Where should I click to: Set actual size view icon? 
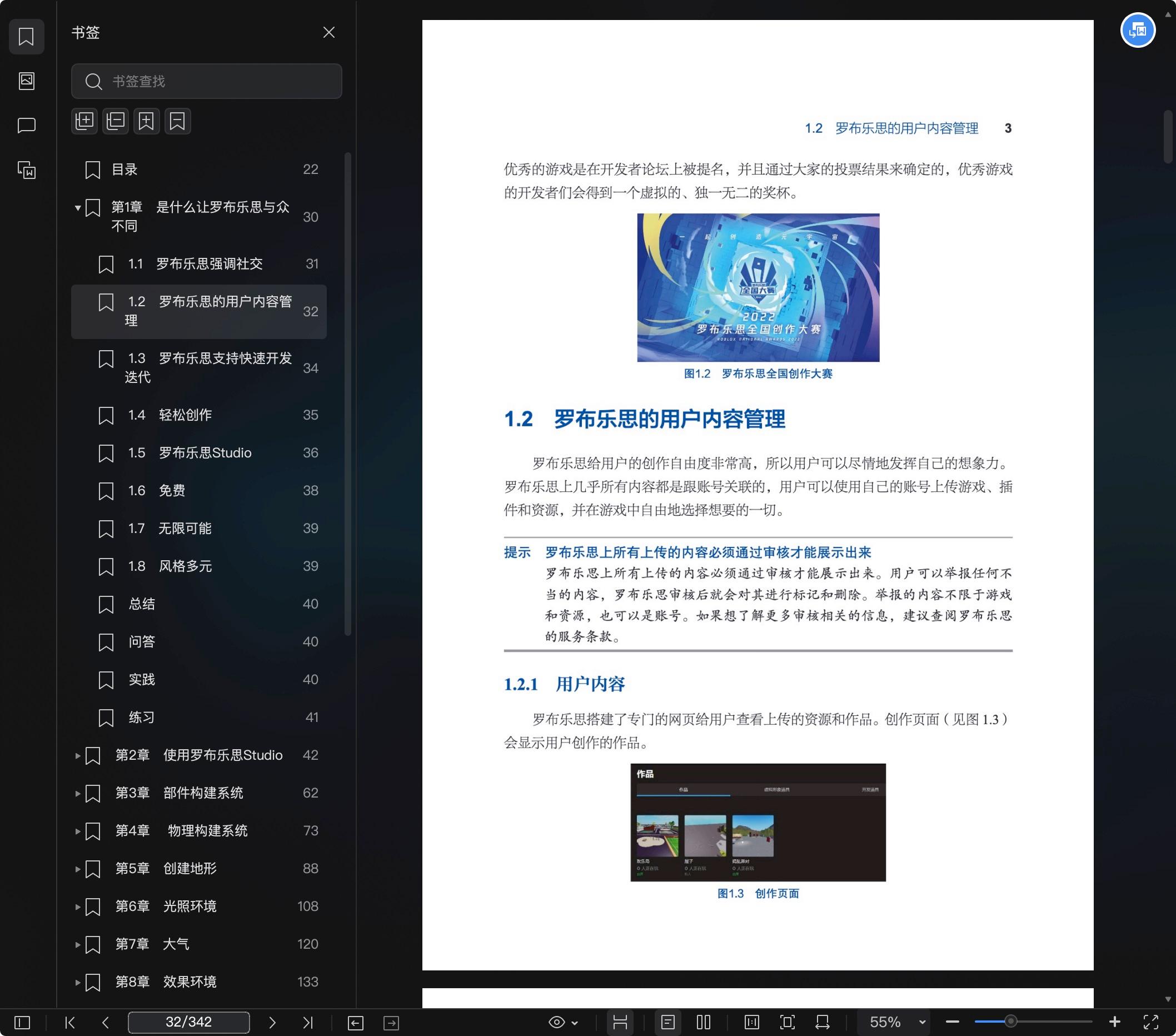pyautogui.click(x=751, y=1022)
